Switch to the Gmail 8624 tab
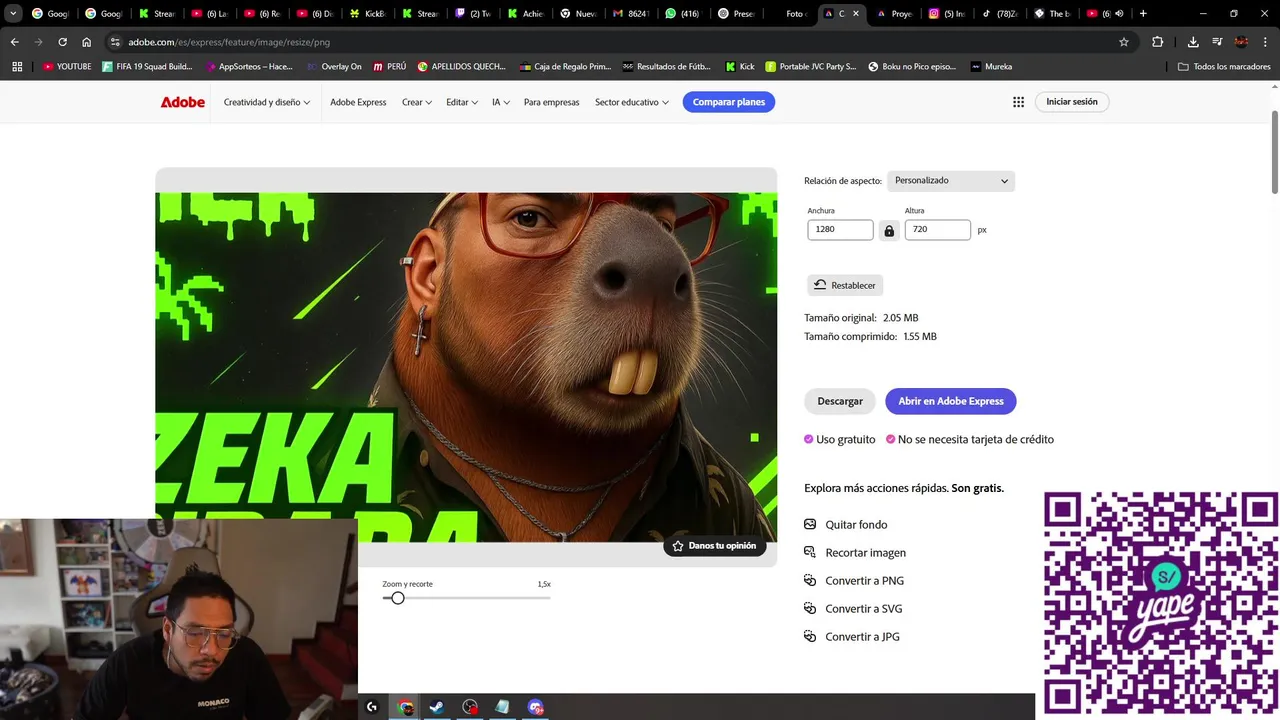 [631, 14]
